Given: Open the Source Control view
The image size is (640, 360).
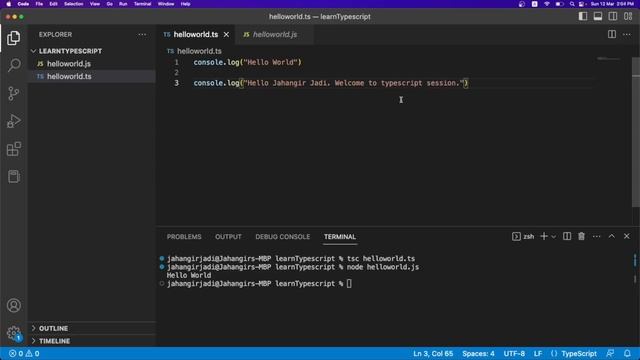Looking at the screenshot, I should click(13, 93).
